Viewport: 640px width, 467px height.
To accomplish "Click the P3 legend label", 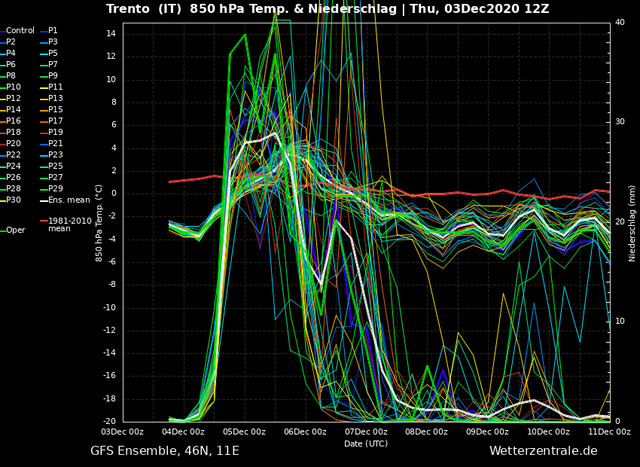I will coord(49,42).
